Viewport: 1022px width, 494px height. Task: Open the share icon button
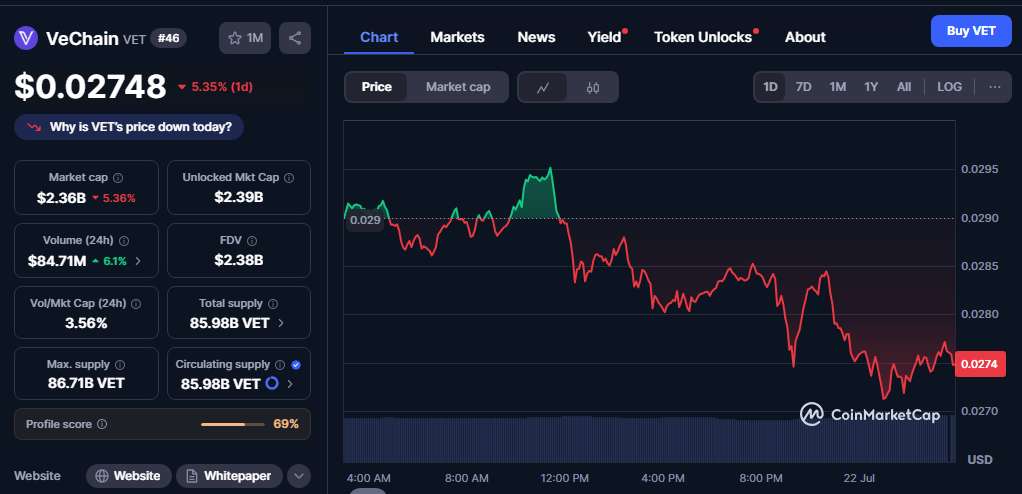coord(295,38)
